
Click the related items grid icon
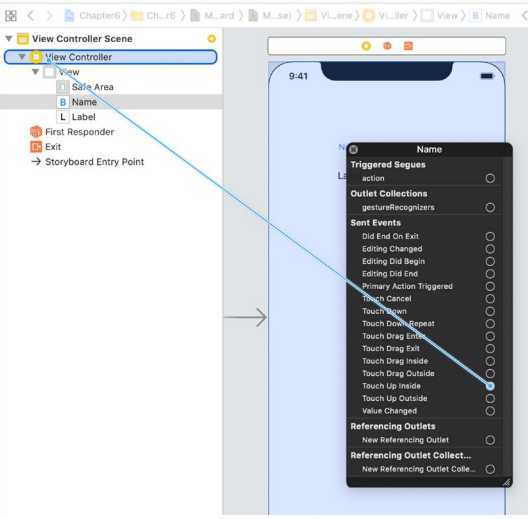pyautogui.click(x=11, y=15)
